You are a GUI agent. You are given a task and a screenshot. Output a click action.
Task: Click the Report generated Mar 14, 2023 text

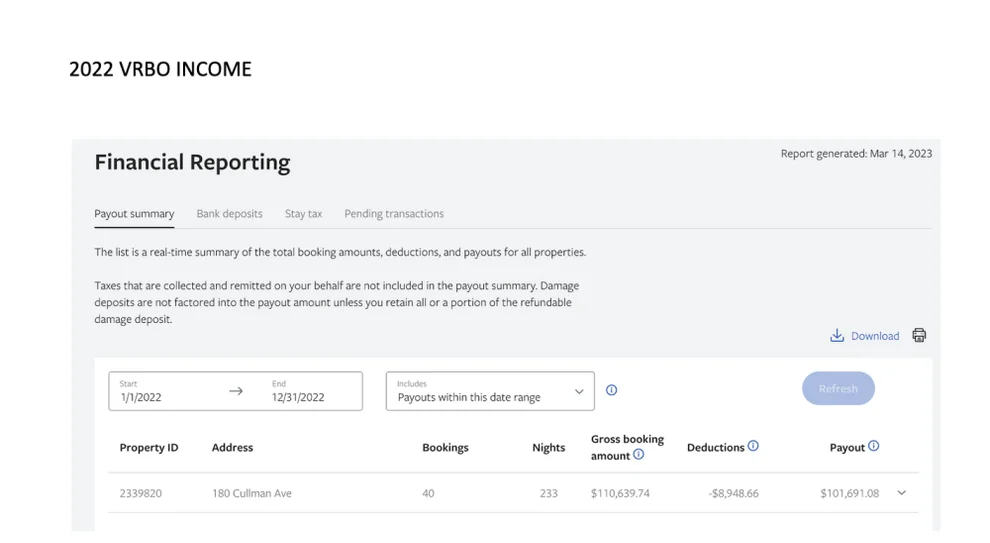(x=856, y=153)
